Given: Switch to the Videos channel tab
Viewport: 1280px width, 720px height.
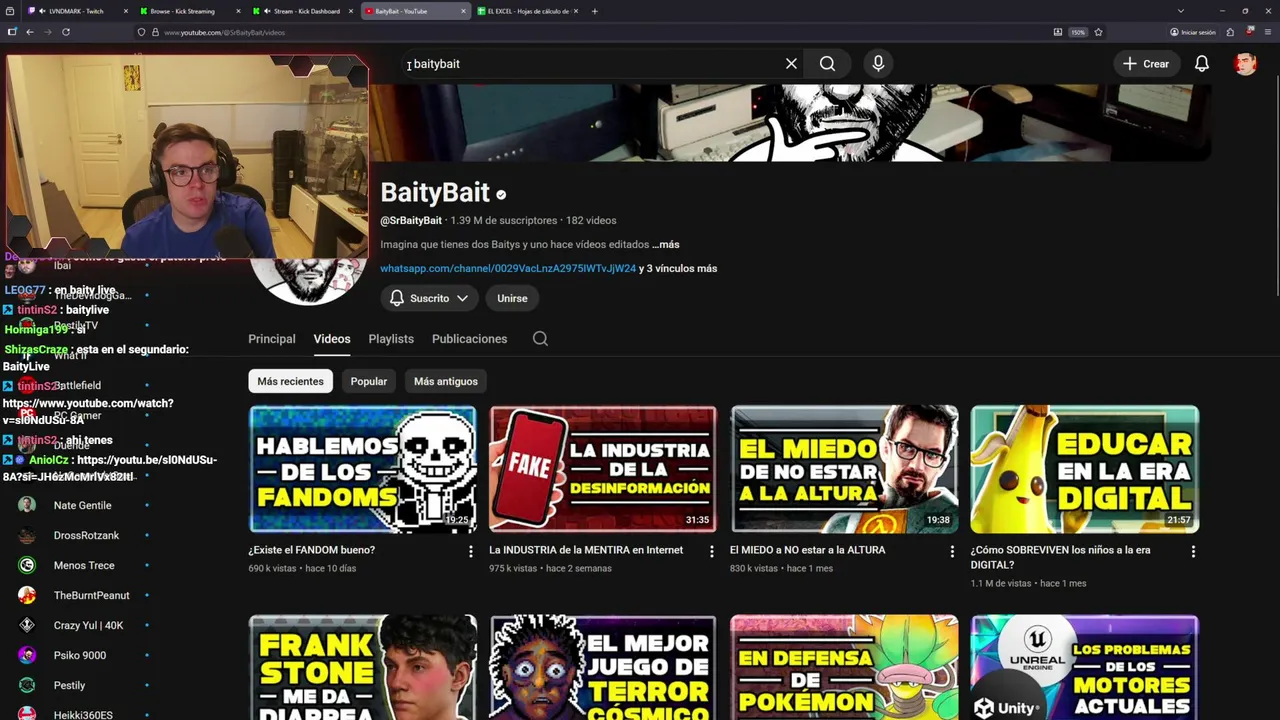Looking at the screenshot, I should (332, 339).
